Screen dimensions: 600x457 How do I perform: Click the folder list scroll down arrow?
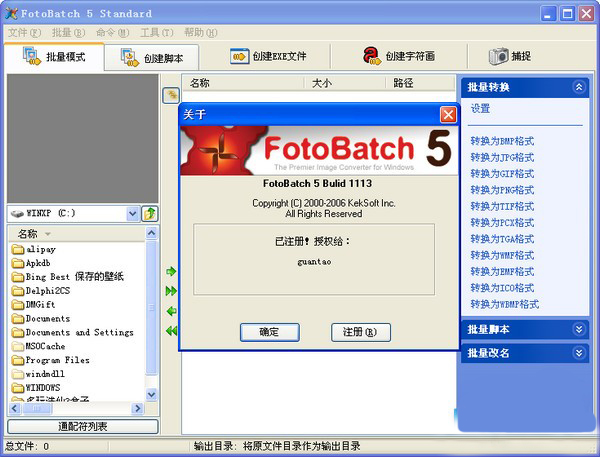pos(152,394)
